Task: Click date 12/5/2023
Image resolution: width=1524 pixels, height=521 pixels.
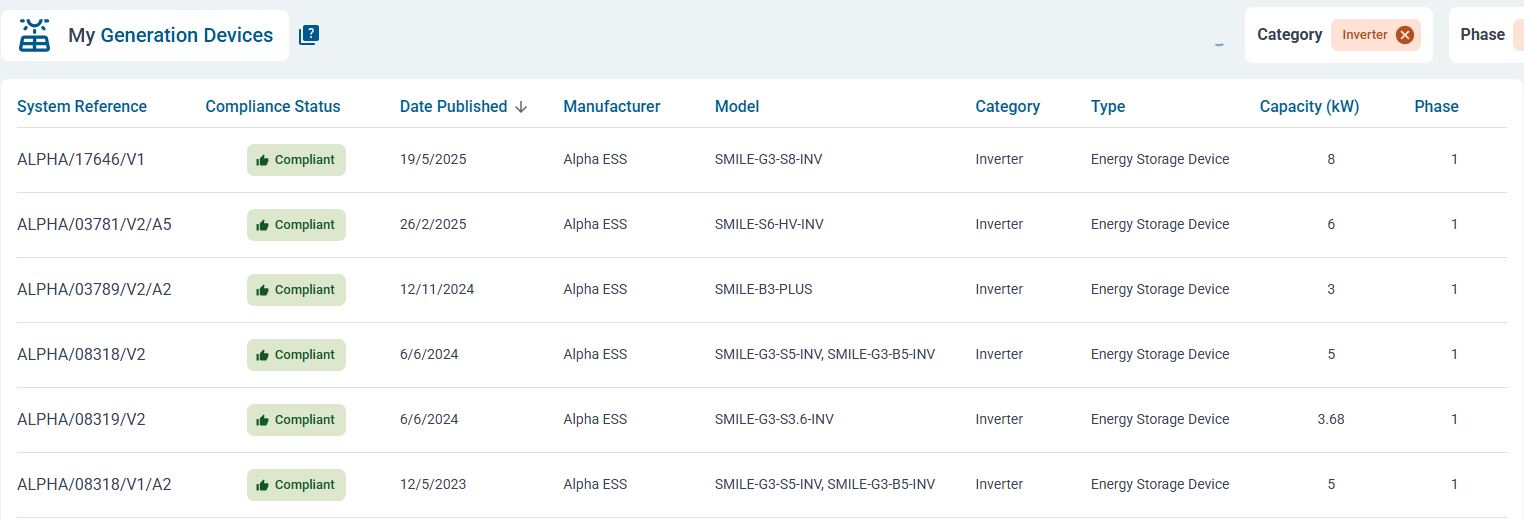Action: click(433, 484)
